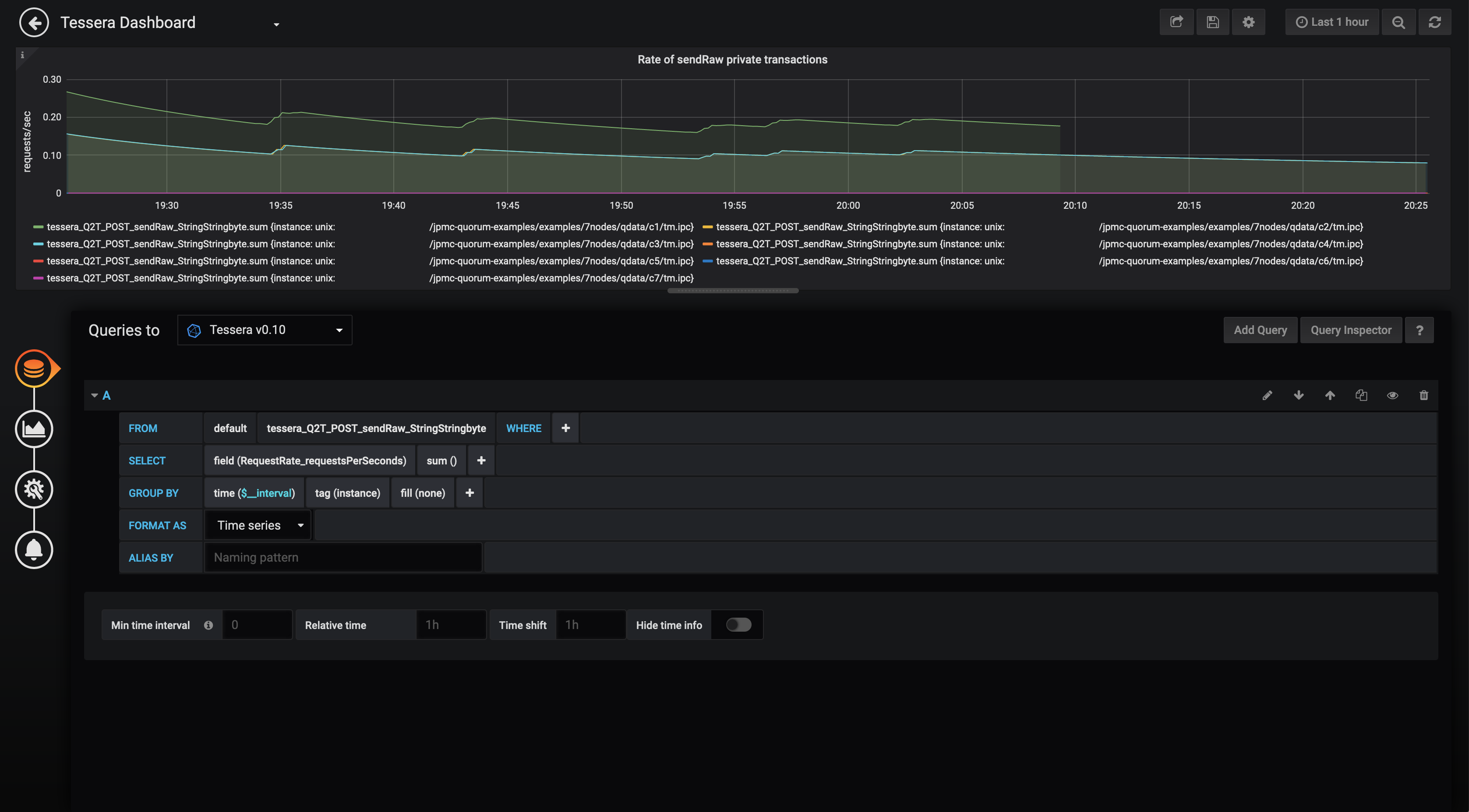Move query A down
Image resolution: width=1469 pixels, height=812 pixels.
1299,395
